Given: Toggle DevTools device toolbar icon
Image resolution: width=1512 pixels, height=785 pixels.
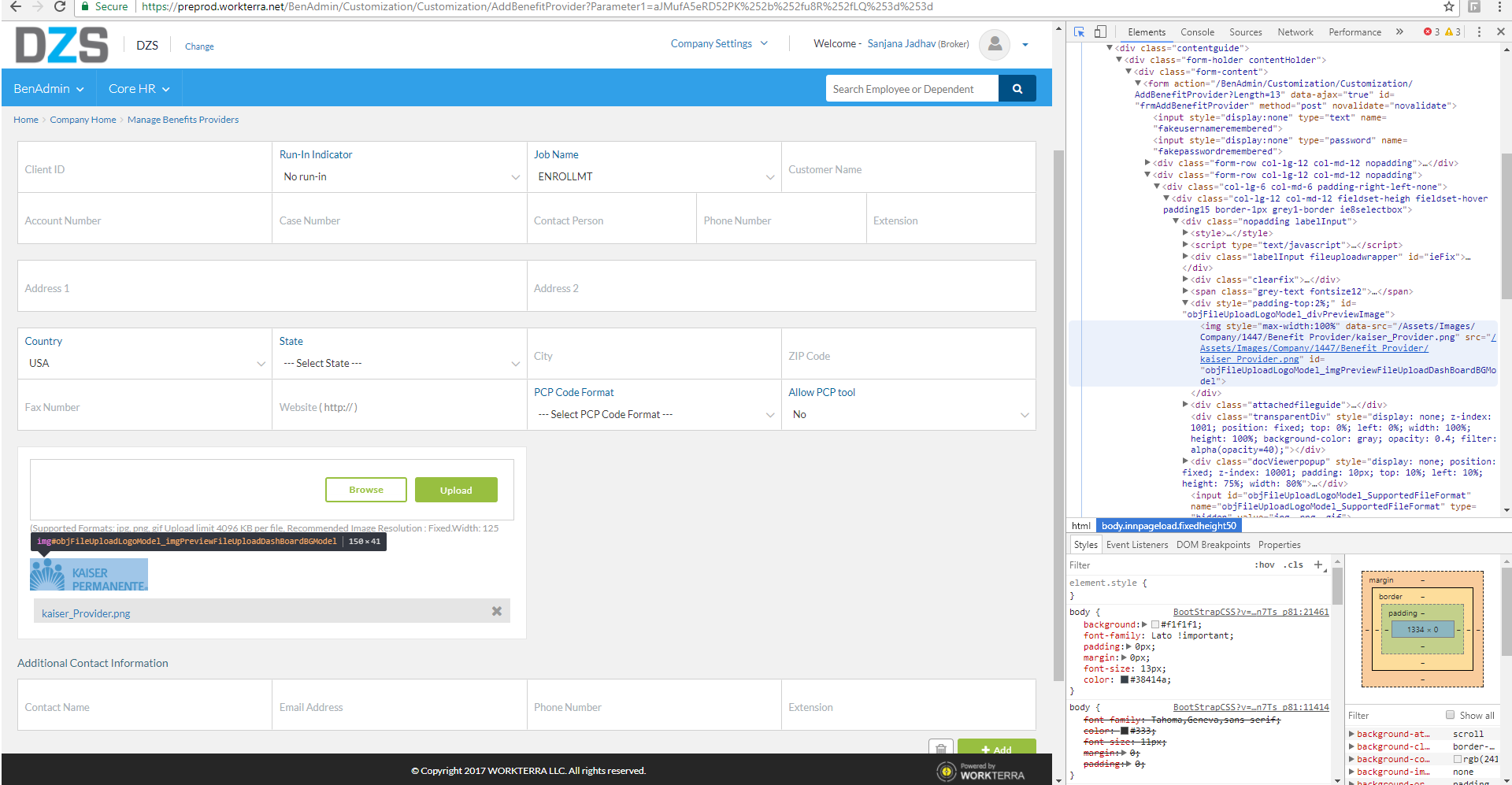Looking at the screenshot, I should coord(1100,31).
